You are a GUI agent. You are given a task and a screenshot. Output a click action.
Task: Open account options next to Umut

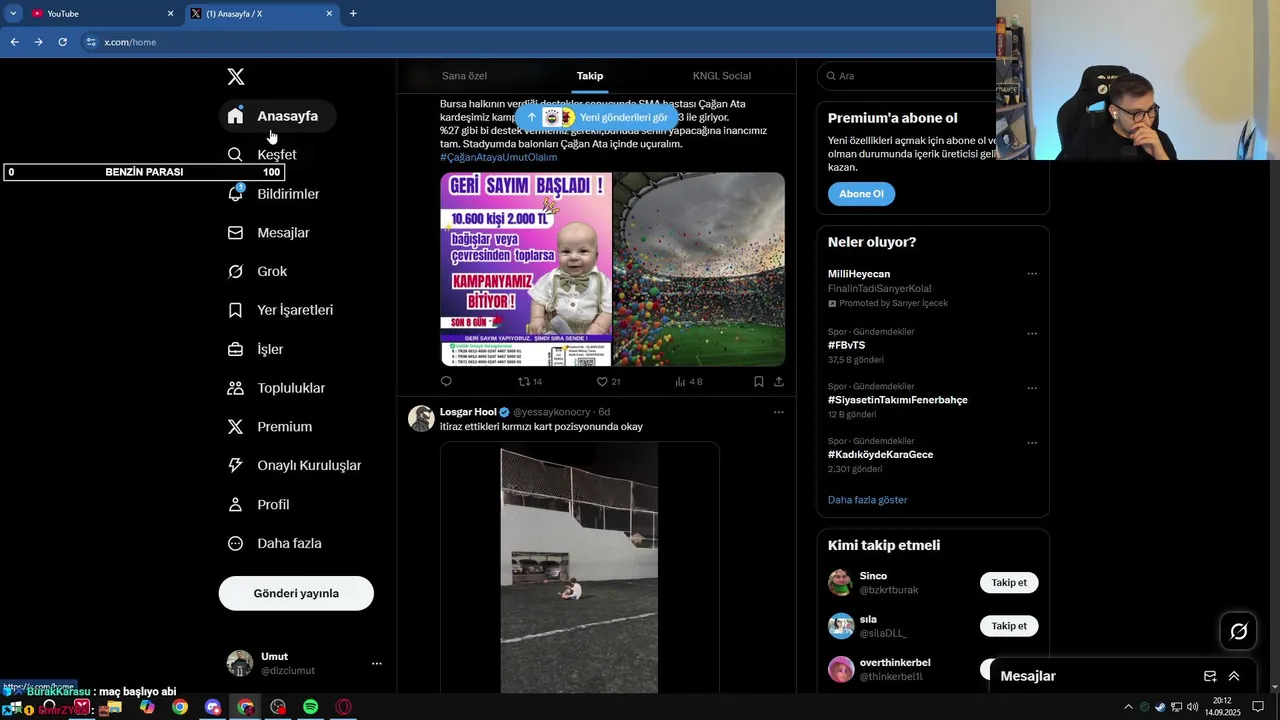coord(377,663)
